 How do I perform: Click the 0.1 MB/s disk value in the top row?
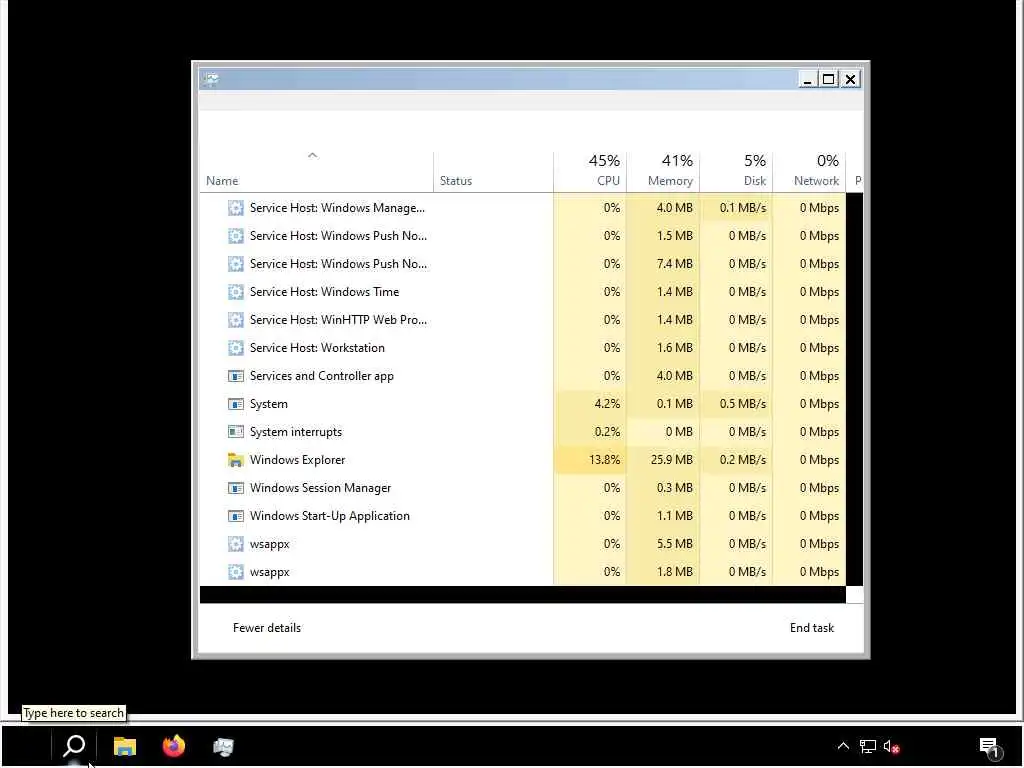743,208
